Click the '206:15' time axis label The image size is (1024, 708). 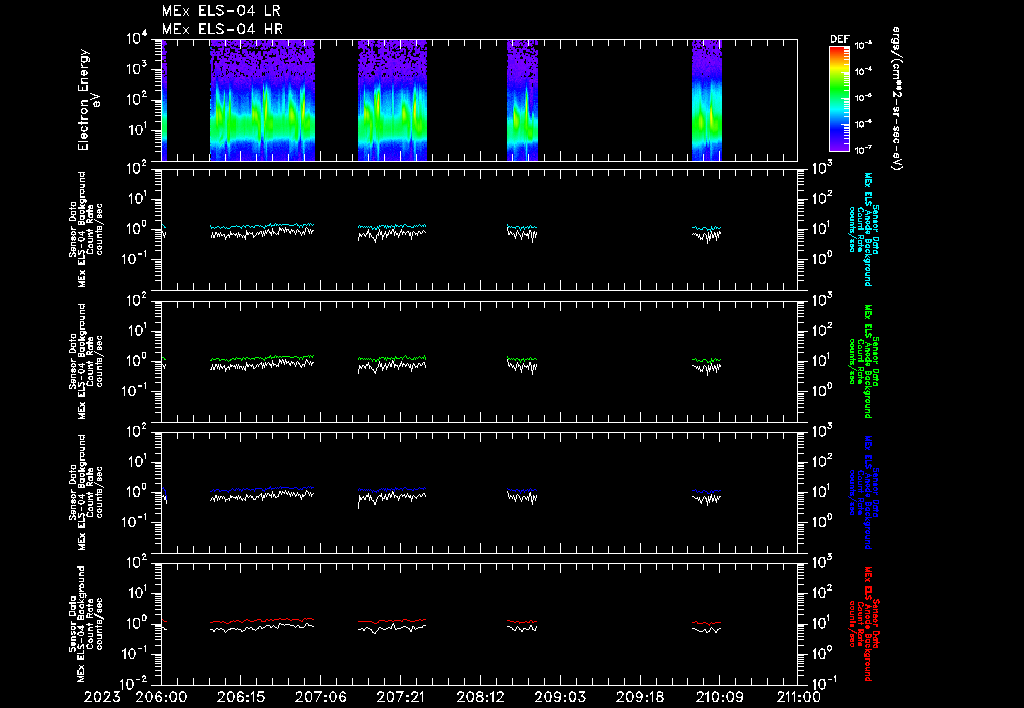point(241,698)
